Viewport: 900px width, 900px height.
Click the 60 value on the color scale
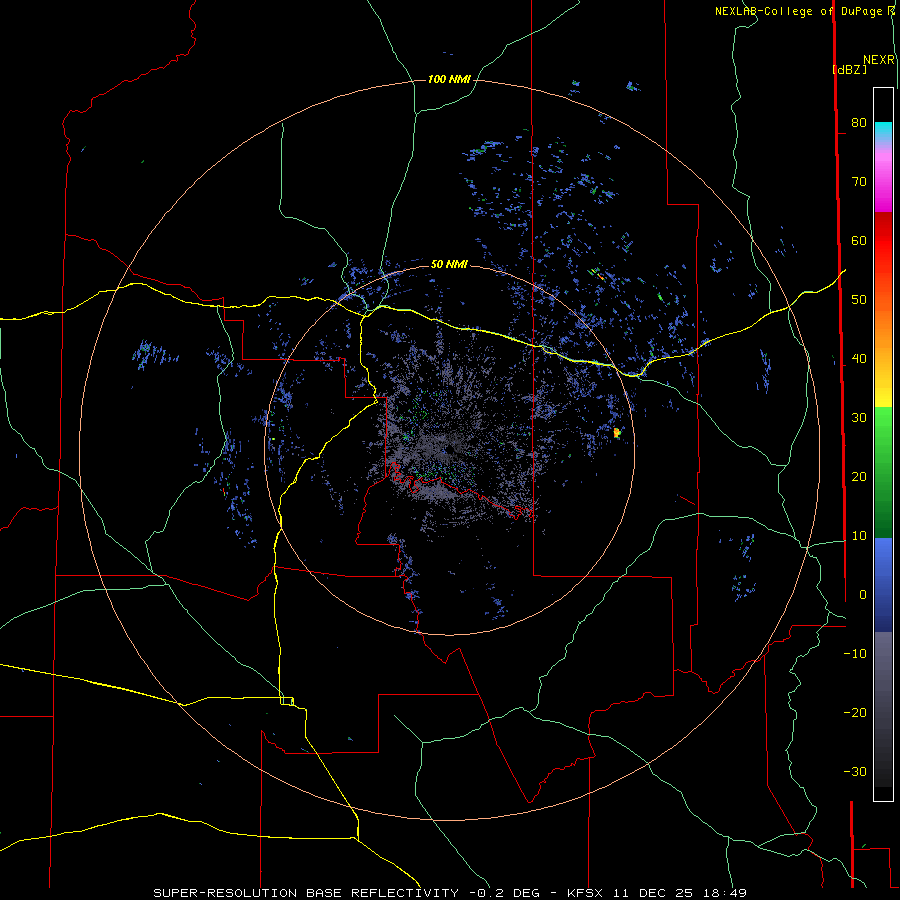pyautogui.click(x=859, y=240)
